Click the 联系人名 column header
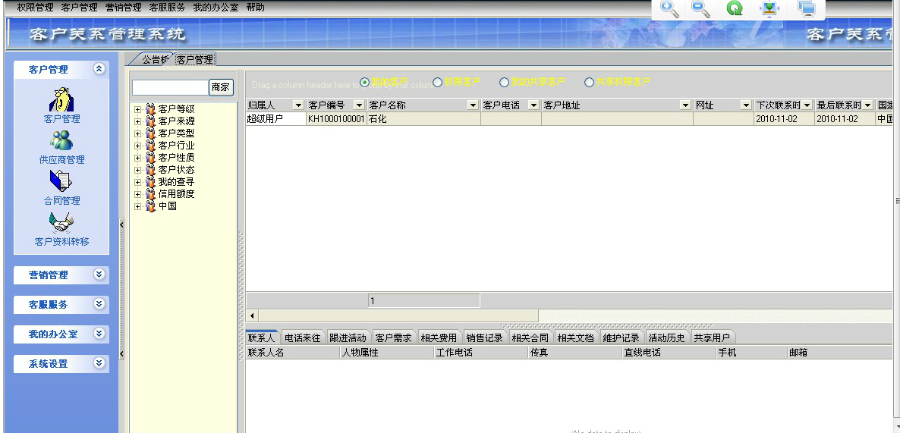 (x=293, y=353)
